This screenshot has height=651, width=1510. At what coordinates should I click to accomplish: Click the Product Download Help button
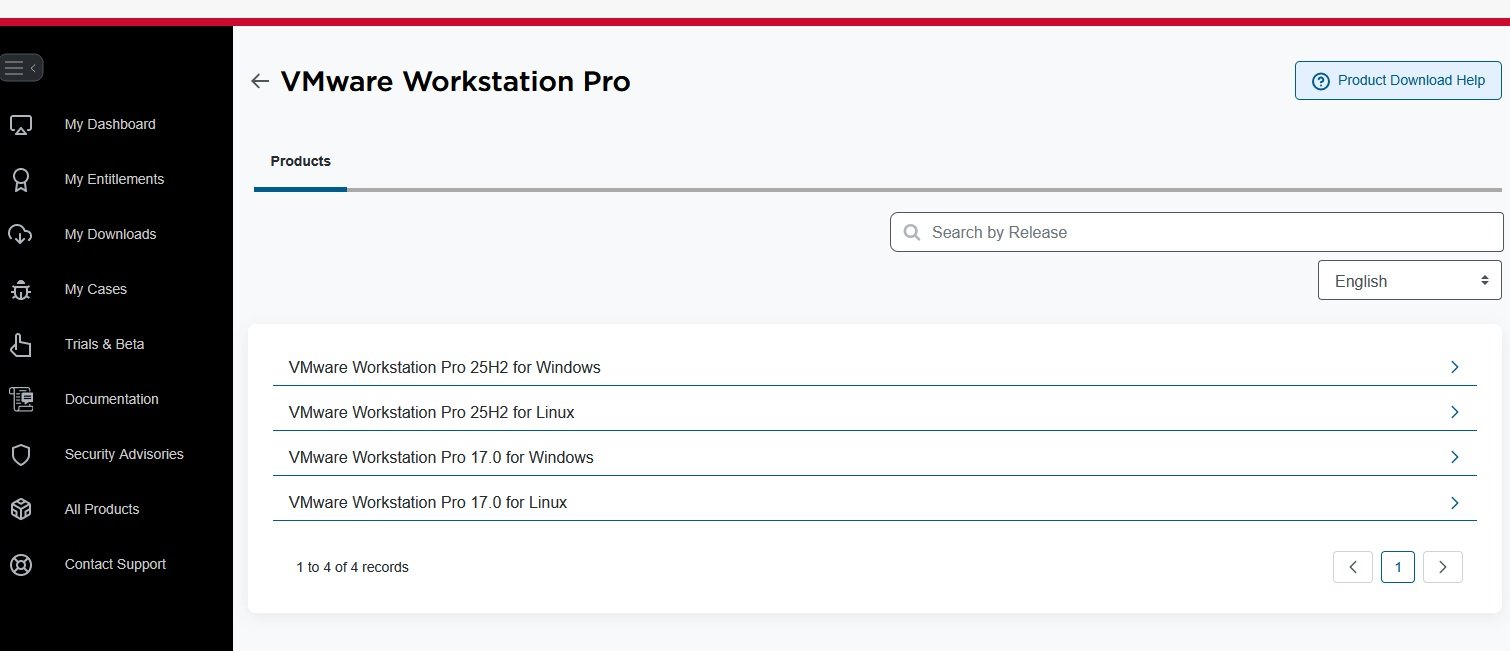tap(1398, 81)
